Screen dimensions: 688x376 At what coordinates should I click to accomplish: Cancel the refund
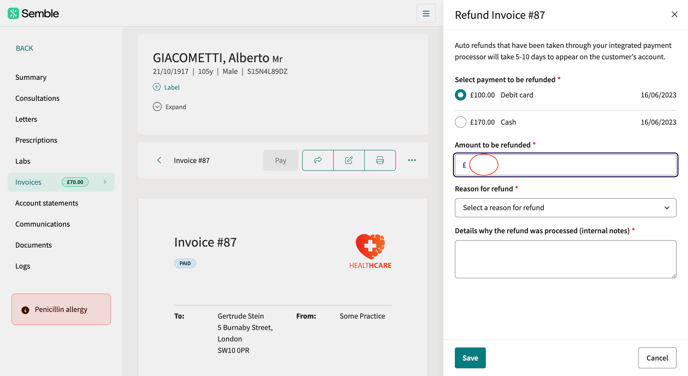coord(657,358)
